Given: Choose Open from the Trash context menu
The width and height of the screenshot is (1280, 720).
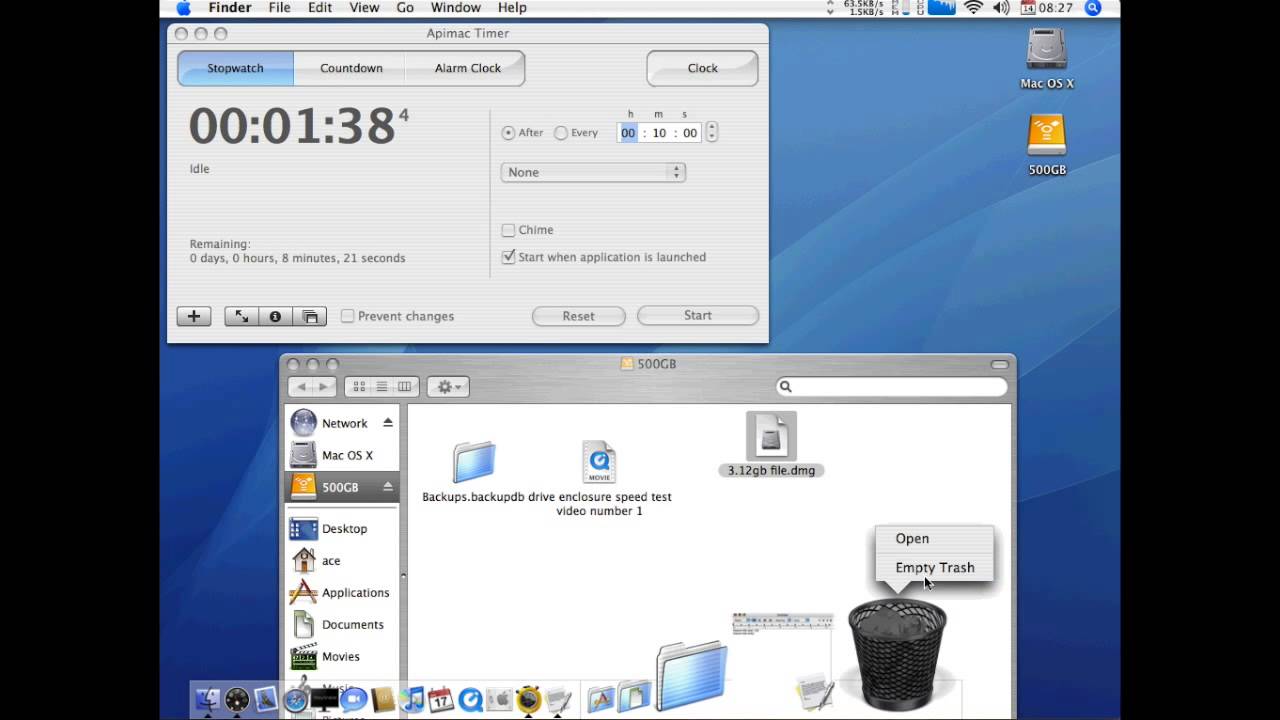Looking at the screenshot, I should coord(935,538).
